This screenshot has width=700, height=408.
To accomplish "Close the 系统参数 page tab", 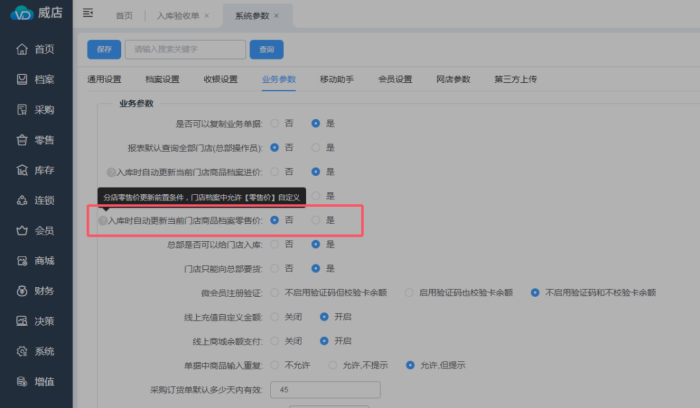I will [x=276, y=16].
